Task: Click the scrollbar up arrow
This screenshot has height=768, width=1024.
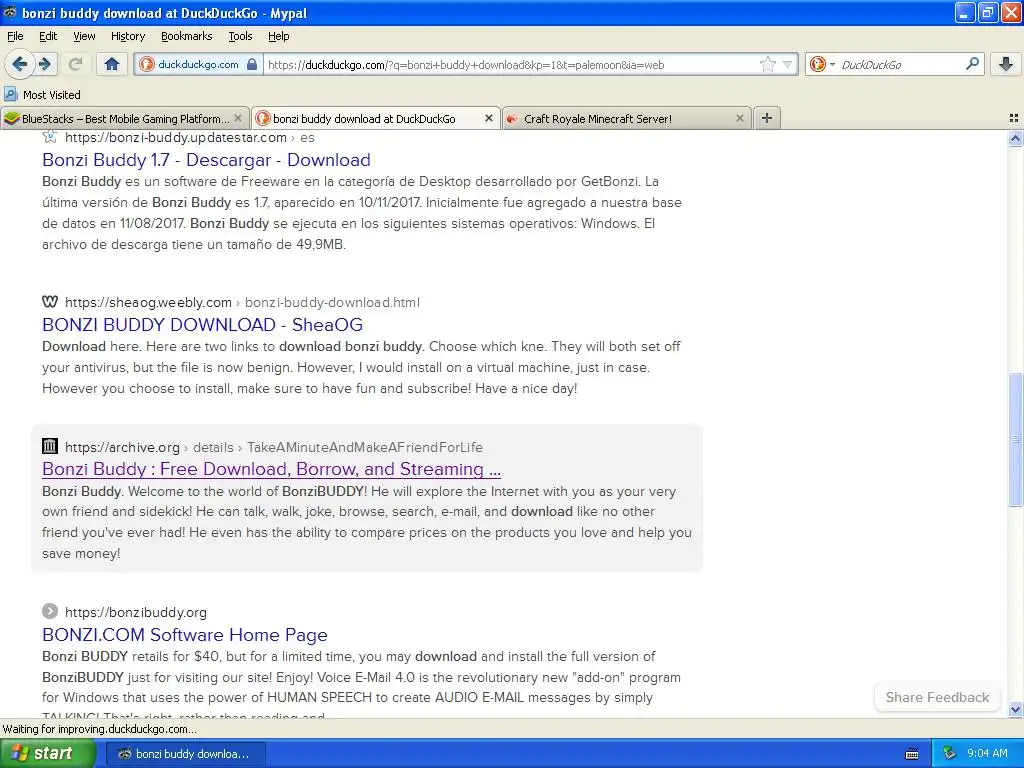Action: (1015, 138)
